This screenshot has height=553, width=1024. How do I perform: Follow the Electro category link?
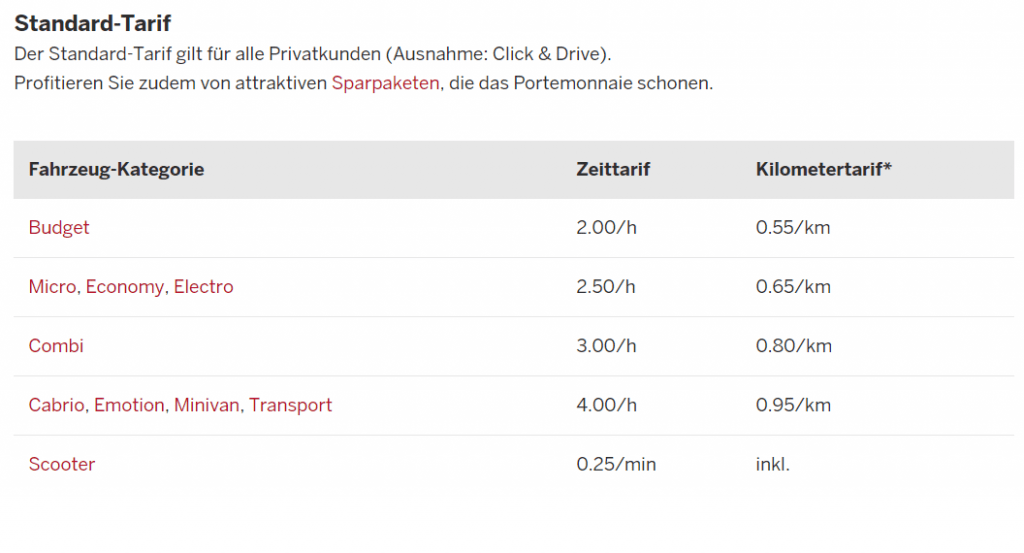pyautogui.click(x=204, y=287)
